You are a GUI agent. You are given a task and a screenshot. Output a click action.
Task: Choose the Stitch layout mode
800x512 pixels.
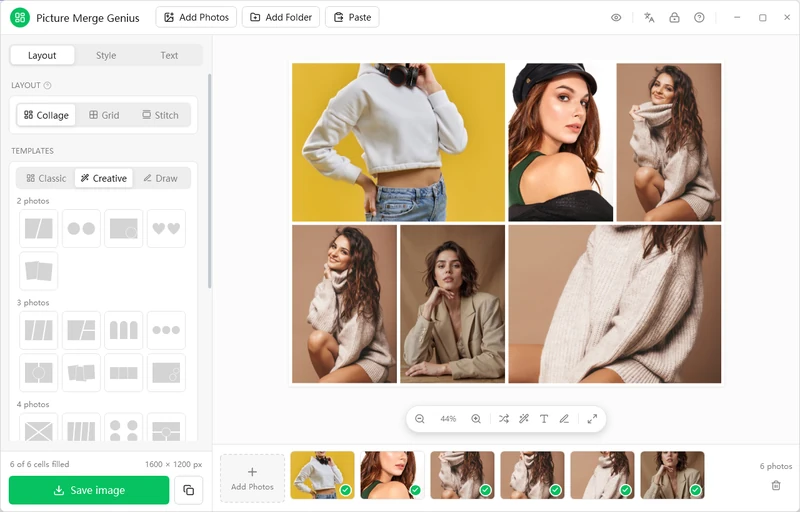coord(160,115)
